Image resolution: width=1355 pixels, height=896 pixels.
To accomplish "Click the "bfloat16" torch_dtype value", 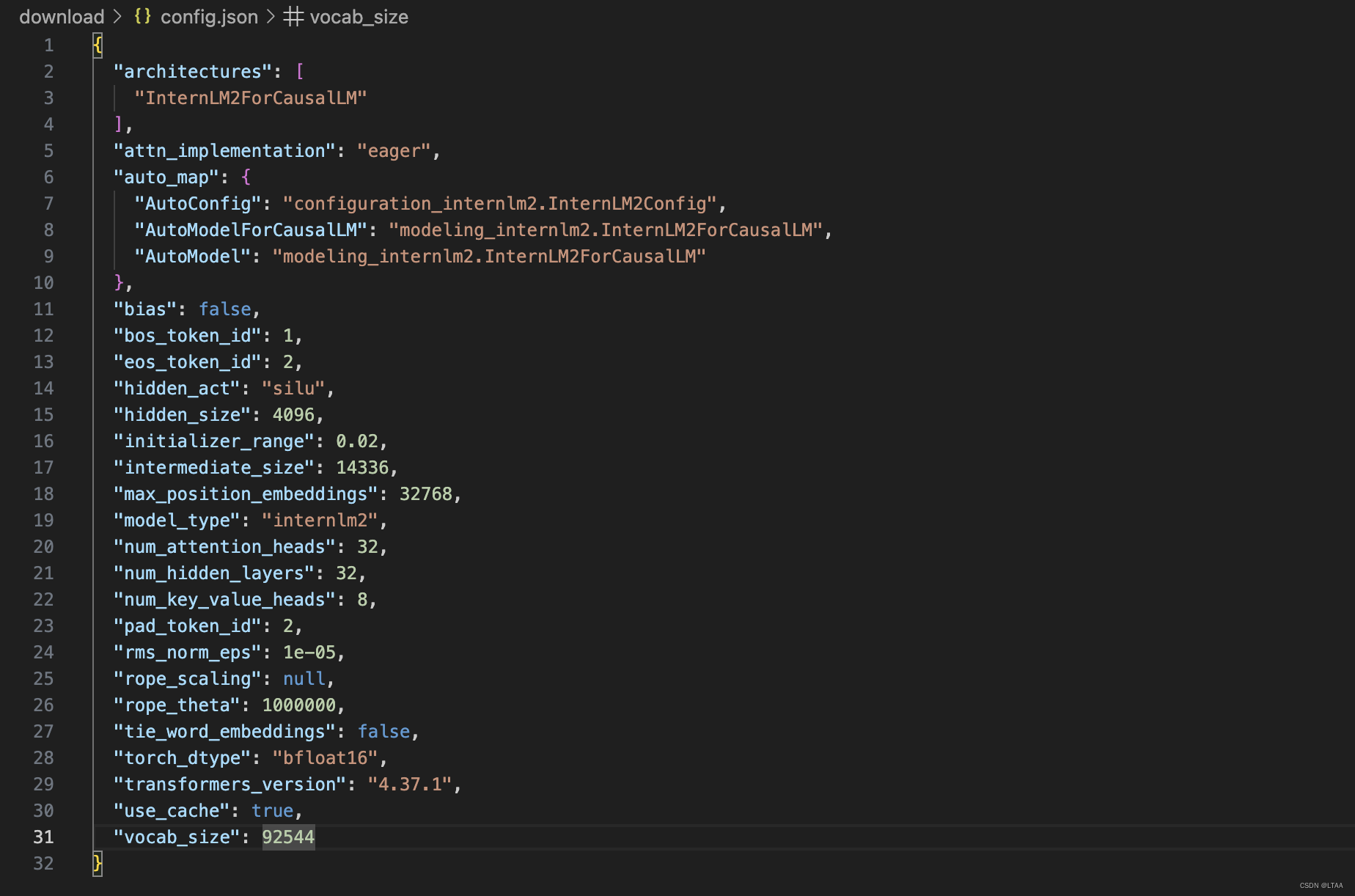I will pos(326,758).
